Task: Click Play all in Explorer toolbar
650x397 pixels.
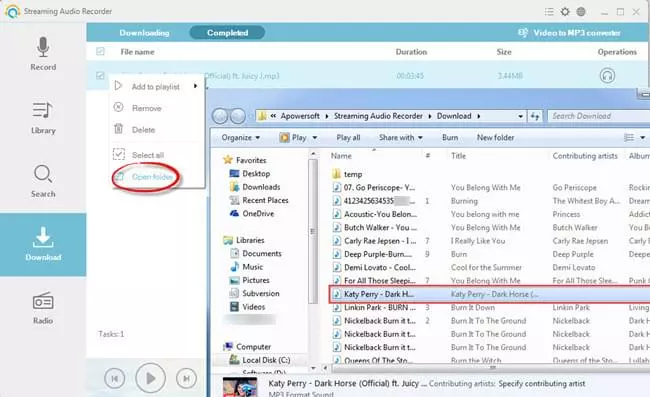Action: [348, 138]
